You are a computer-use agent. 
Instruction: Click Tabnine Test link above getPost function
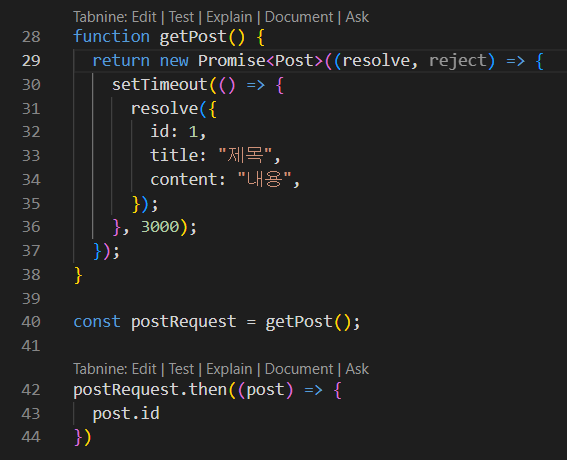coord(181,17)
